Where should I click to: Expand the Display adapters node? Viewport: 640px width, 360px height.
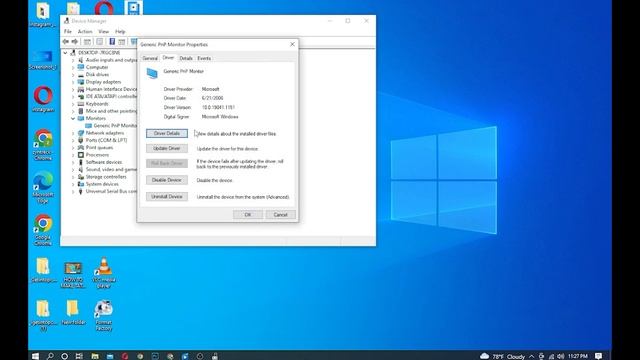pyautogui.click(x=73, y=82)
